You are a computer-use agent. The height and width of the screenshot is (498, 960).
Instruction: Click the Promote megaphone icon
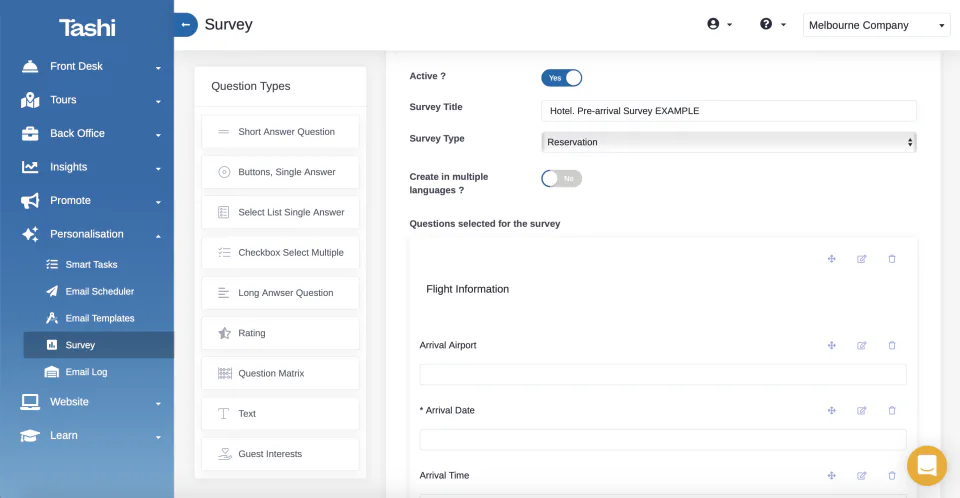(30, 200)
